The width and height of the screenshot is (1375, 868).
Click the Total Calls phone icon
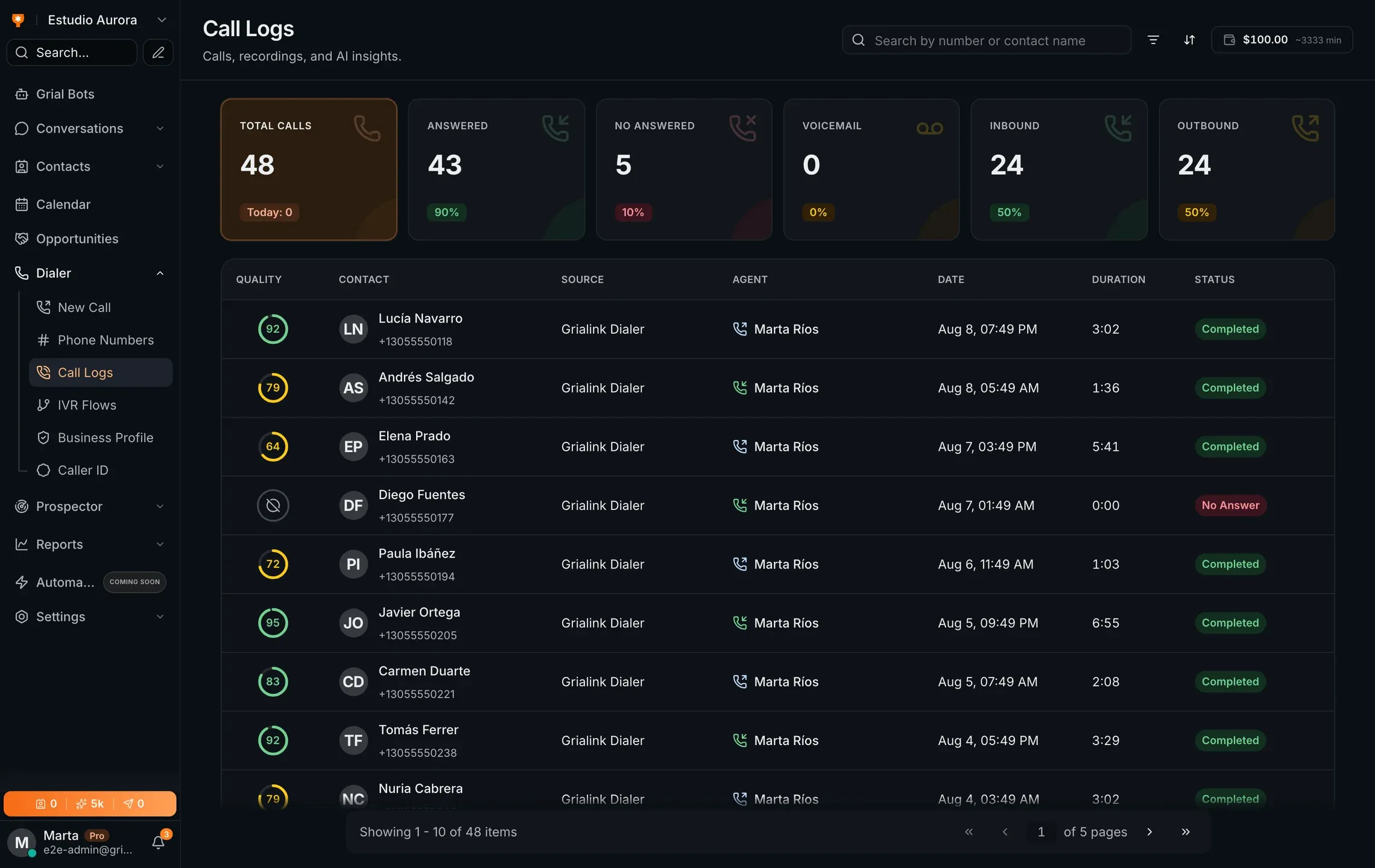coord(367,128)
